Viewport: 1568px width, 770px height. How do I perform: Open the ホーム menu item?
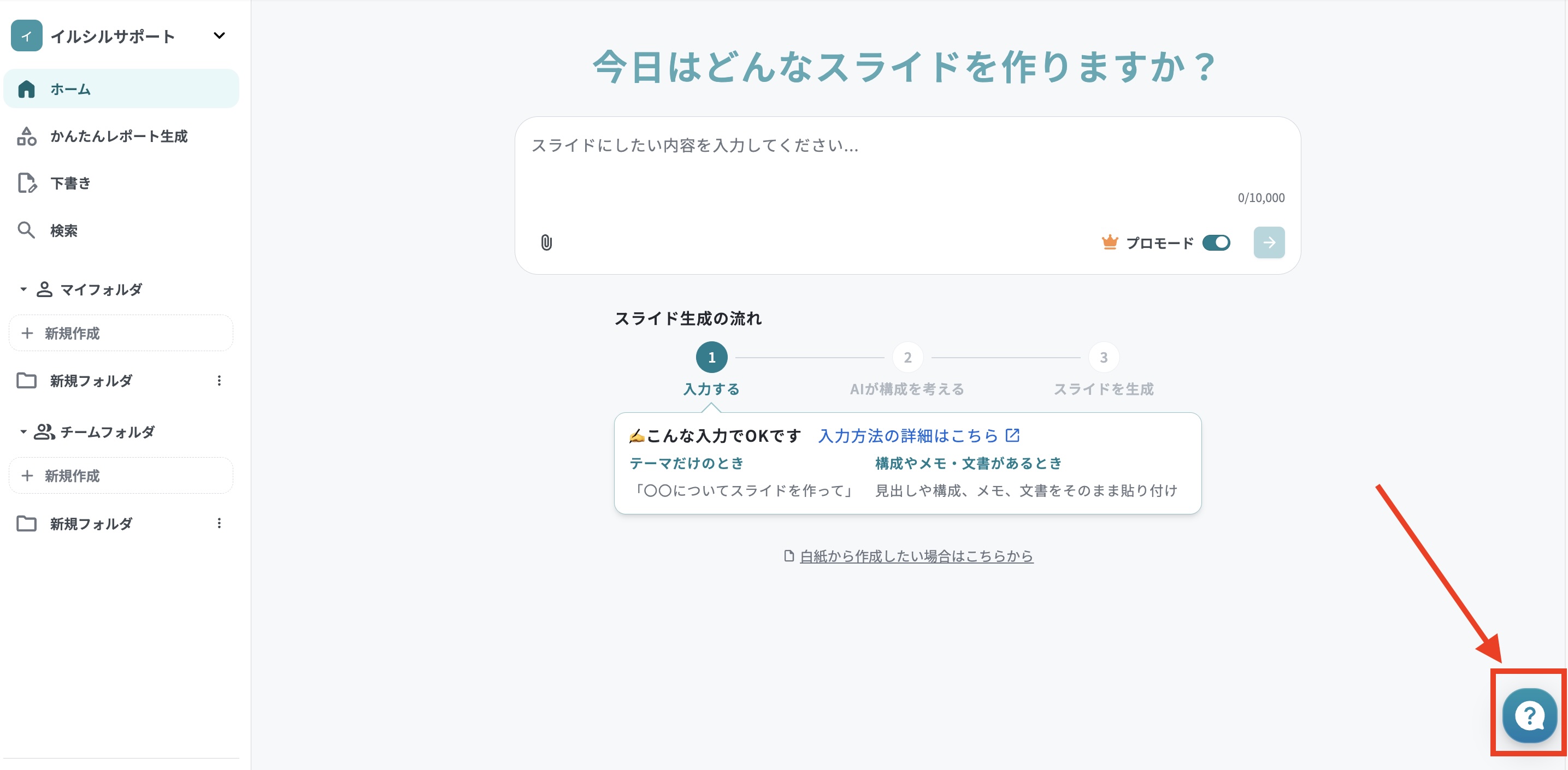[x=121, y=89]
